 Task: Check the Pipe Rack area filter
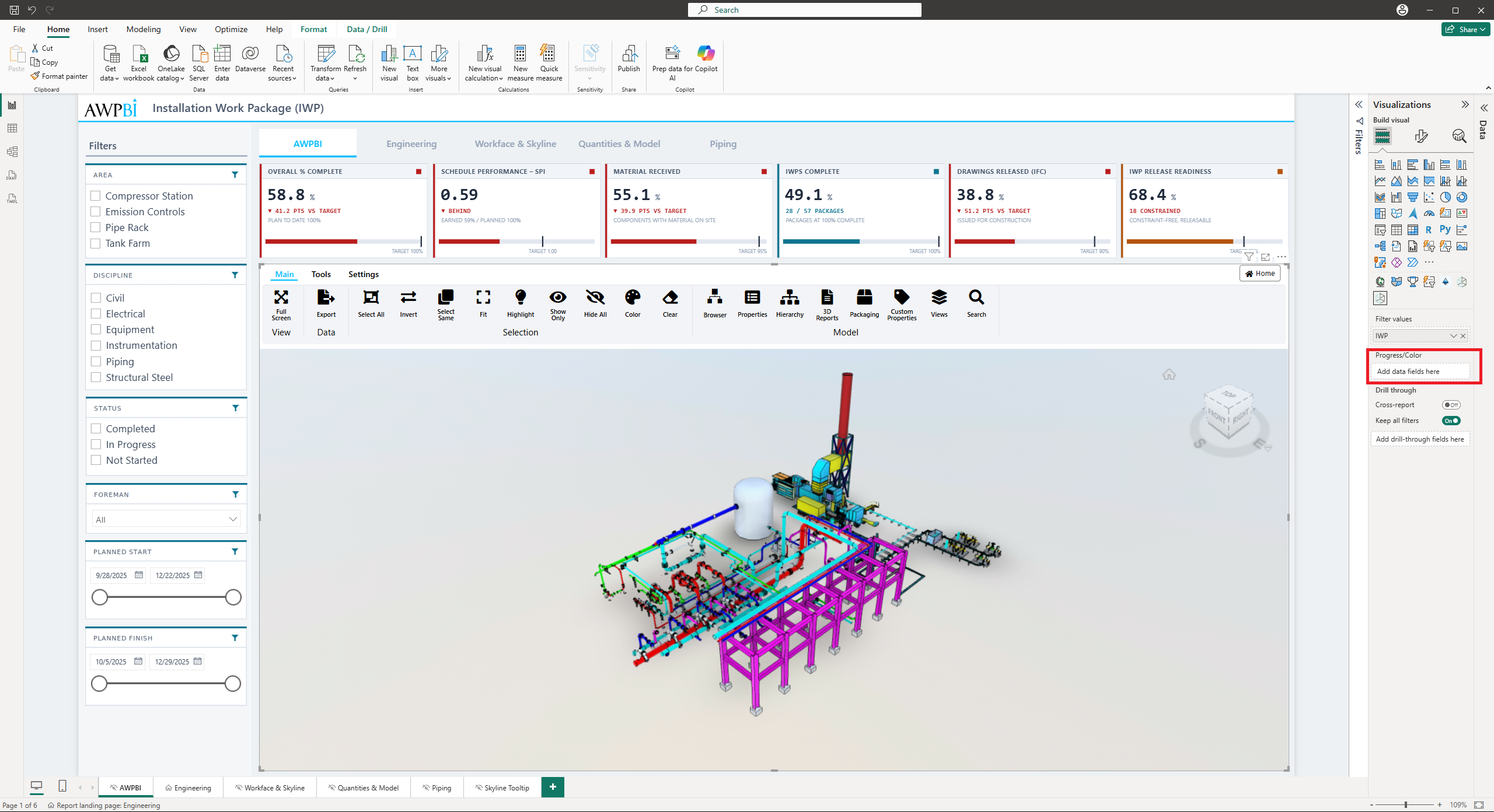(x=96, y=228)
